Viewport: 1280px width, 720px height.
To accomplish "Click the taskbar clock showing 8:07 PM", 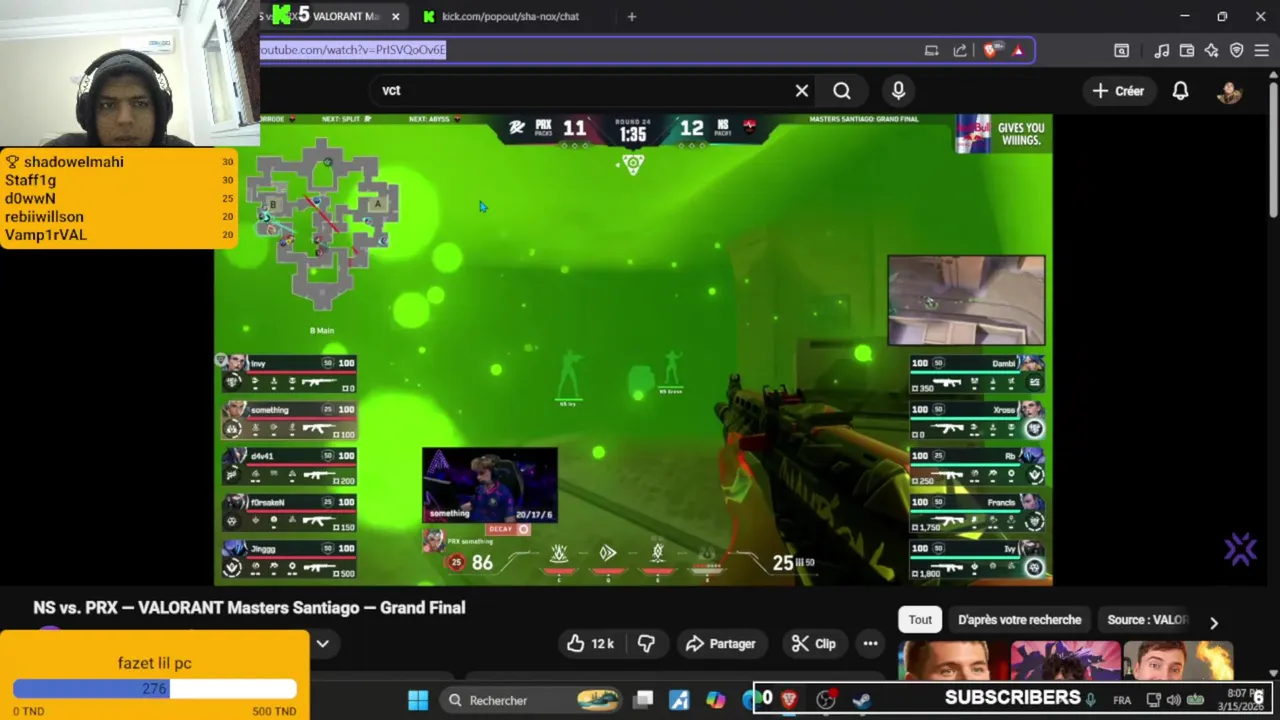I will (1241, 700).
